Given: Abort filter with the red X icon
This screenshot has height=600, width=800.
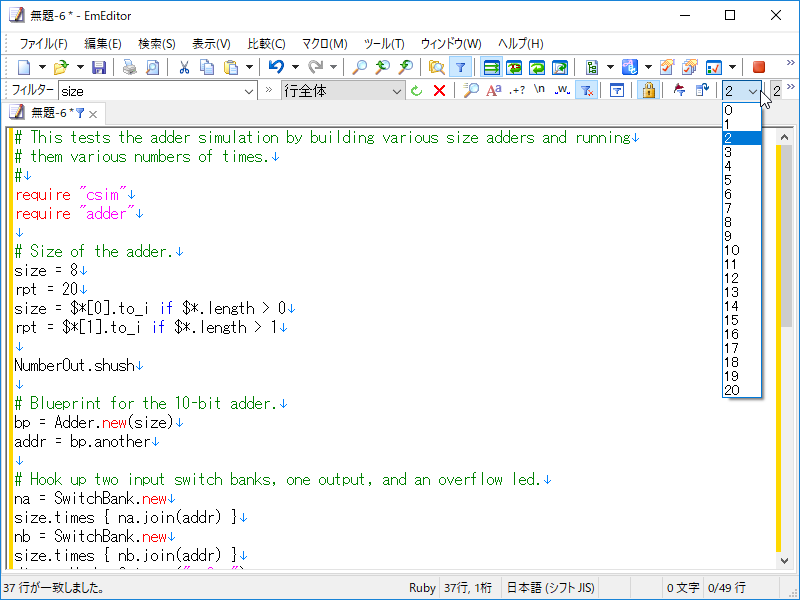Looking at the screenshot, I should tap(439, 91).
